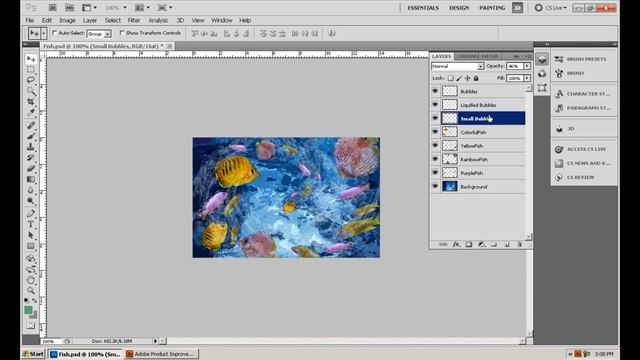Select the Move tool in the toolbox
This screenshot has width=640, height=360.
click(x=31, y=59)
